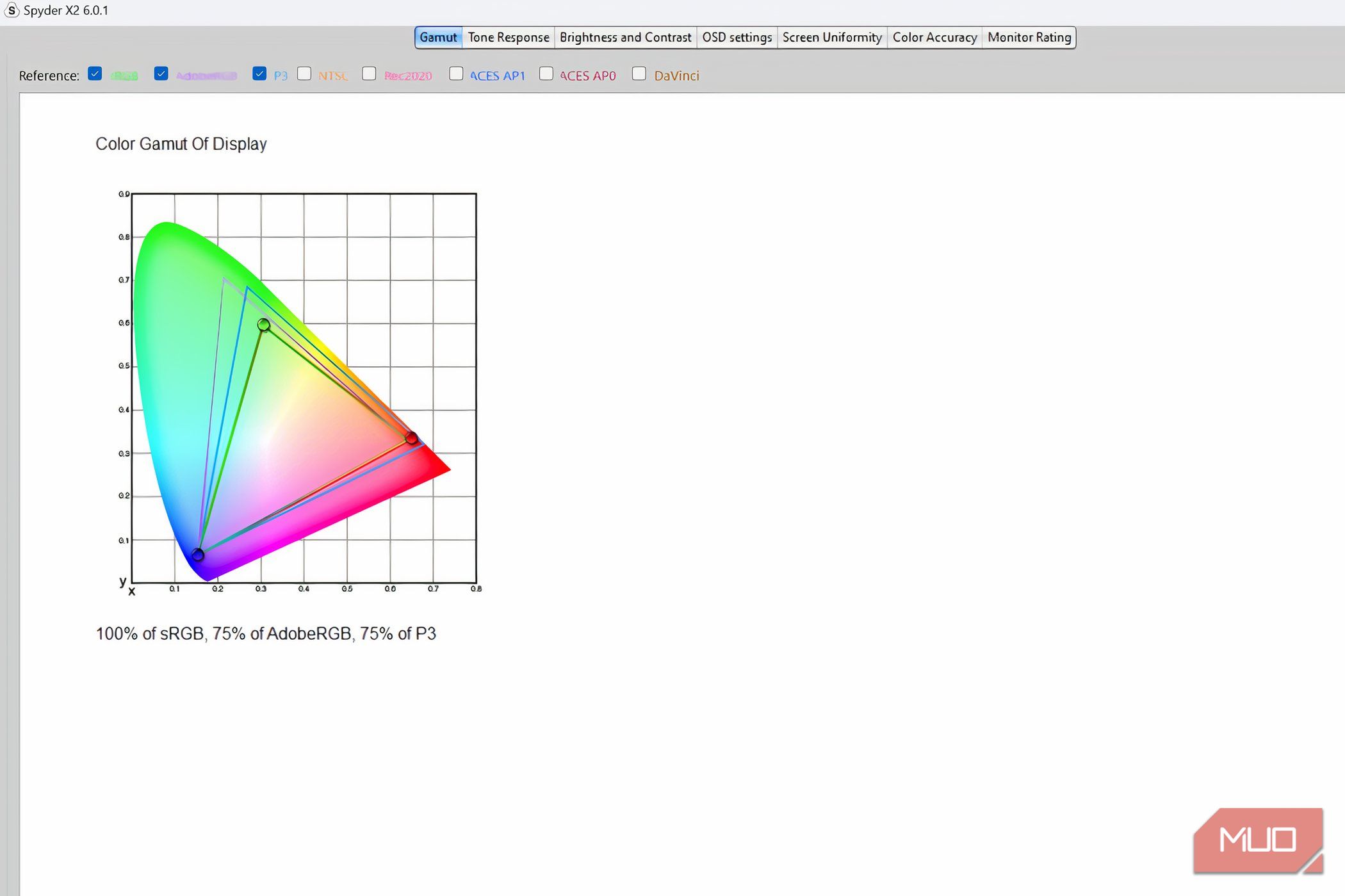1345x896 pixels.
Task: Click the 'Color Gamut Of Display' heading
Action: [181, 144]
